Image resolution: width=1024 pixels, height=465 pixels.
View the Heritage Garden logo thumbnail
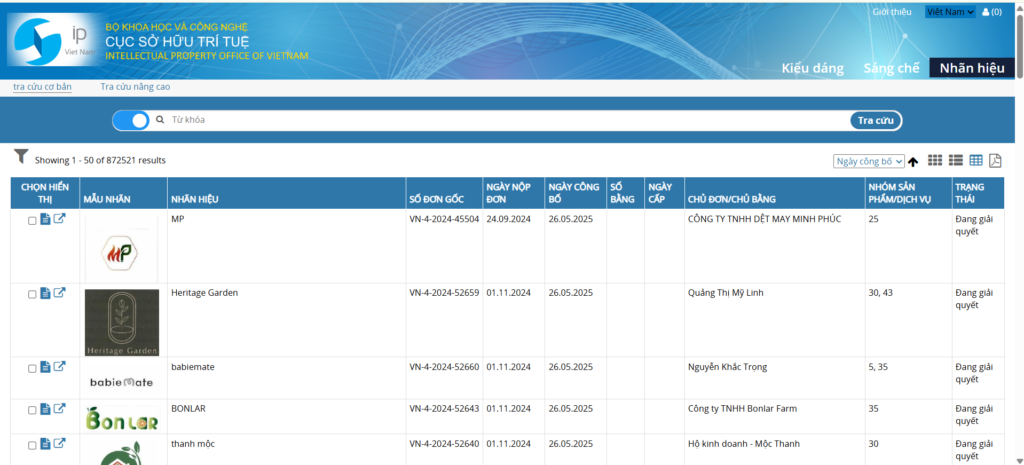coord(121,323)
